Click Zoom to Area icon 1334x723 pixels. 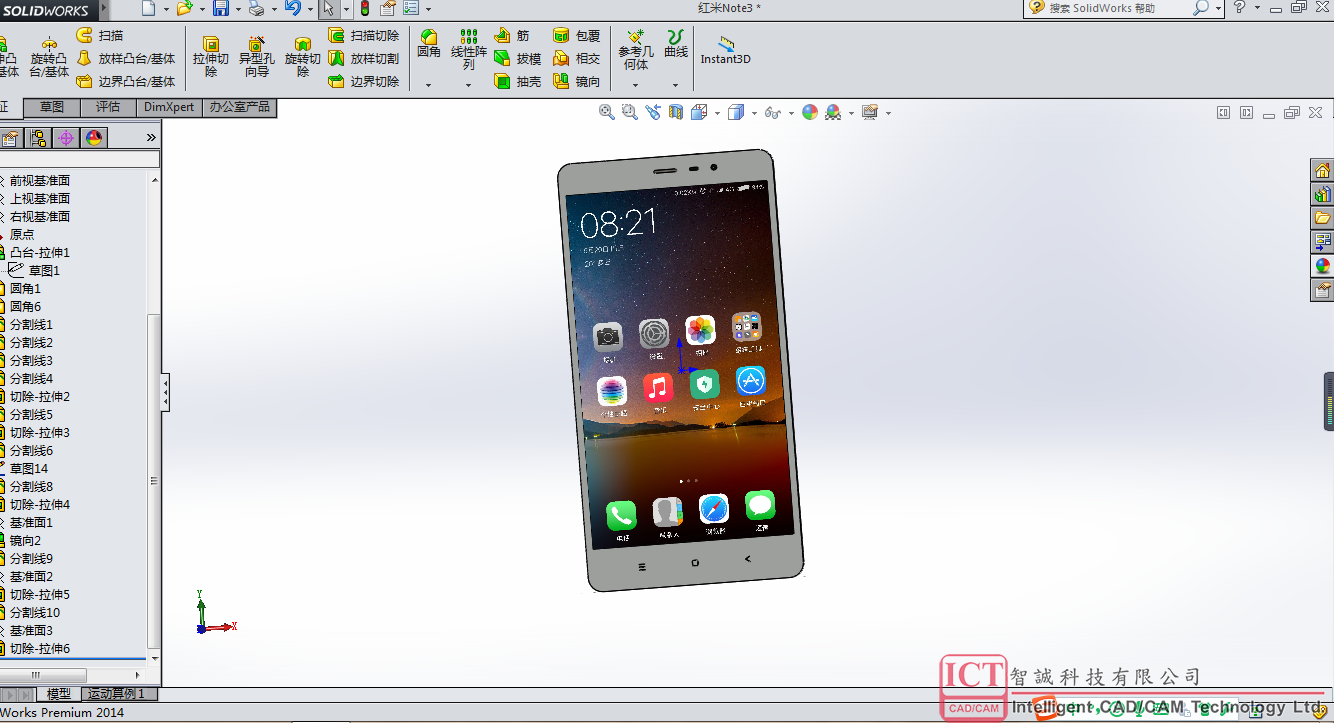(630, 112)
